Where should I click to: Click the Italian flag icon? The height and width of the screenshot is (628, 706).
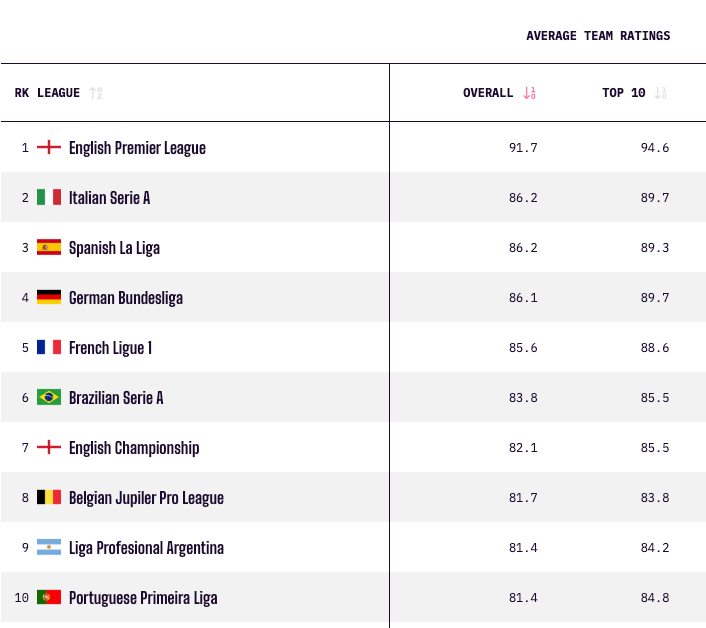(x=49, y=197)
